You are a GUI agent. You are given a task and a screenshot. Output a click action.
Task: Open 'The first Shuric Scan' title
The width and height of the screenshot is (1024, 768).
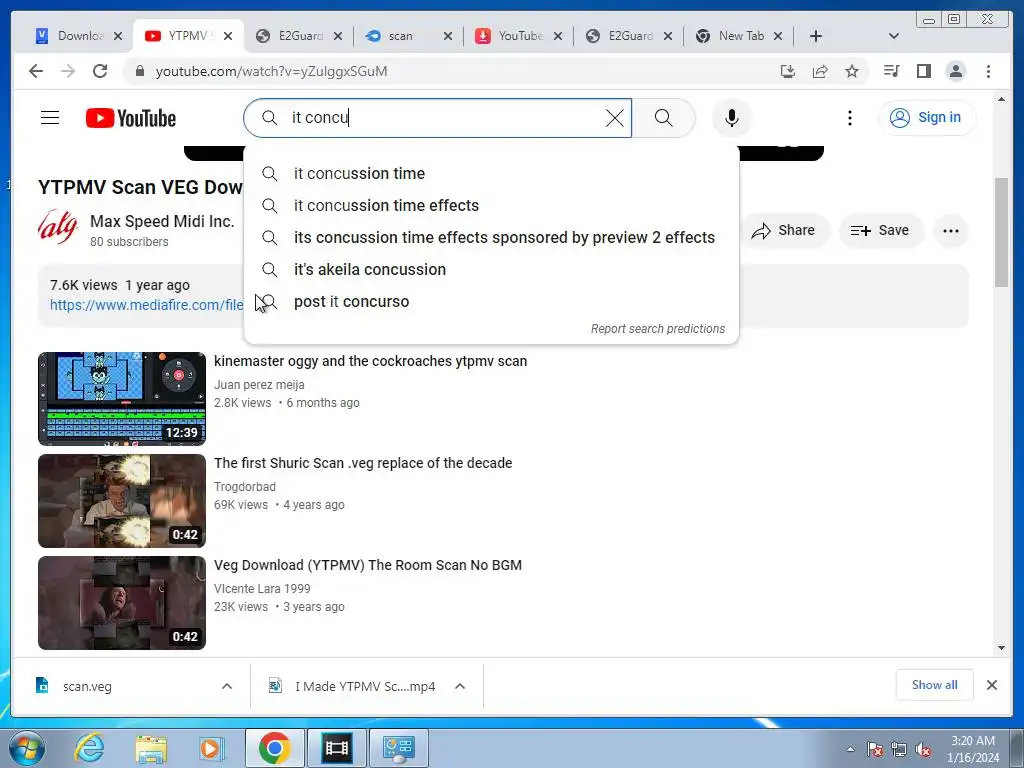coord(363,463)
